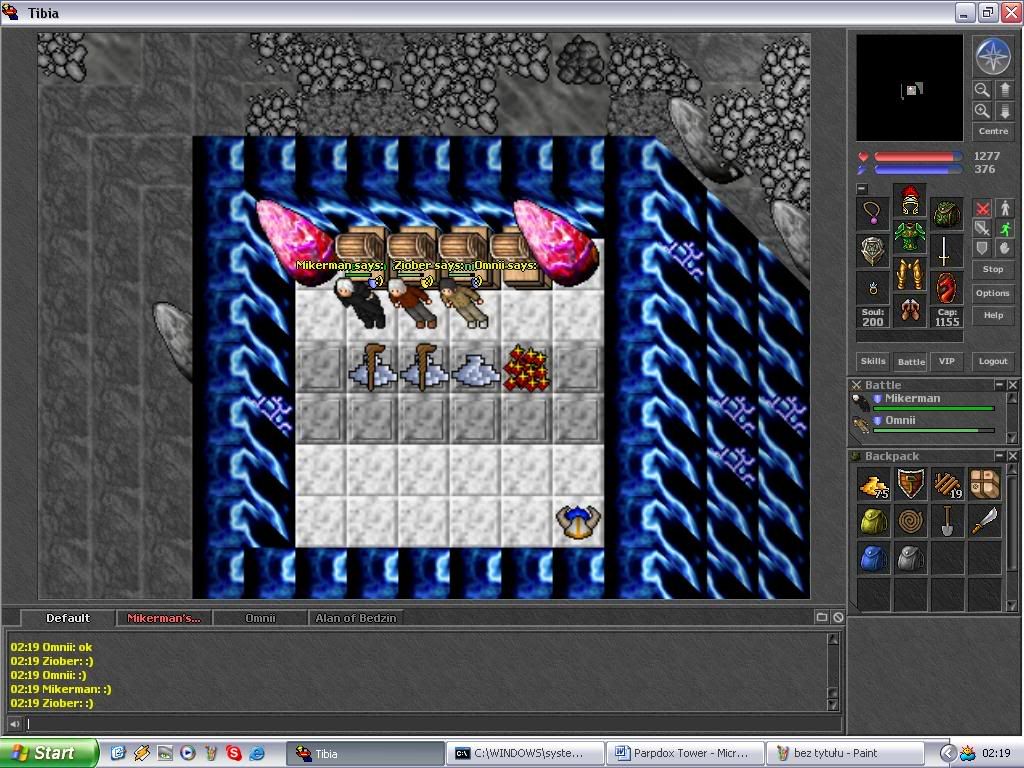Open the Help menu
Viewport: 1024px width, 768px height.
(993, 315)
